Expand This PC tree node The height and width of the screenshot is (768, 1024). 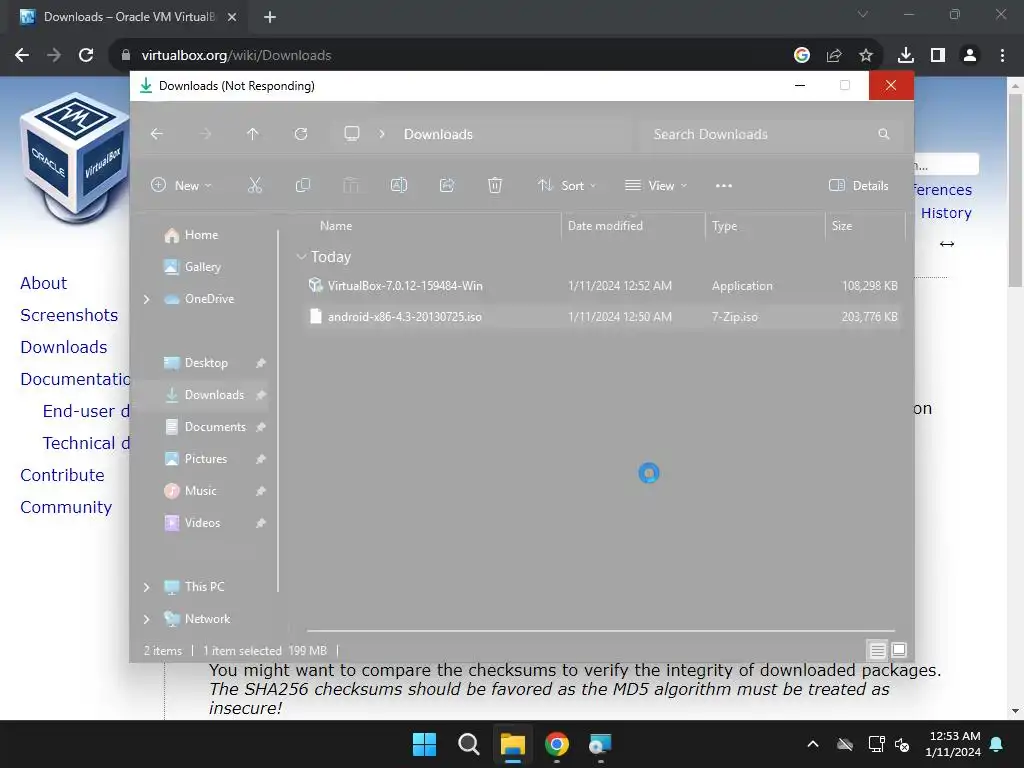click(146, 587)
